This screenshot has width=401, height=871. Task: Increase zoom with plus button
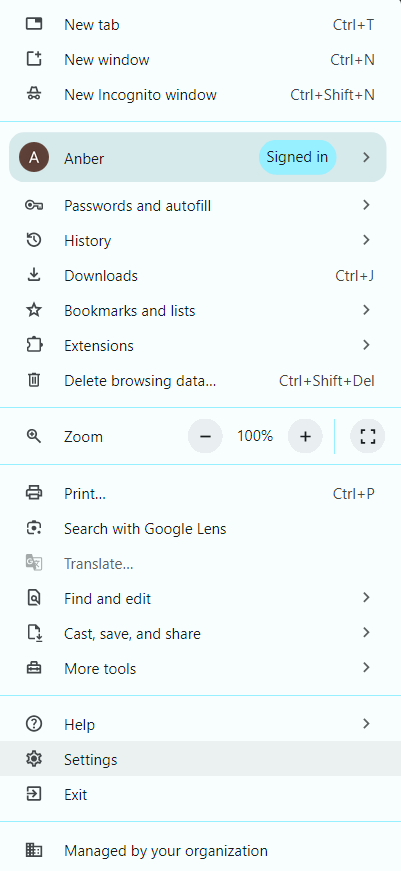click(x=305, y=437)
